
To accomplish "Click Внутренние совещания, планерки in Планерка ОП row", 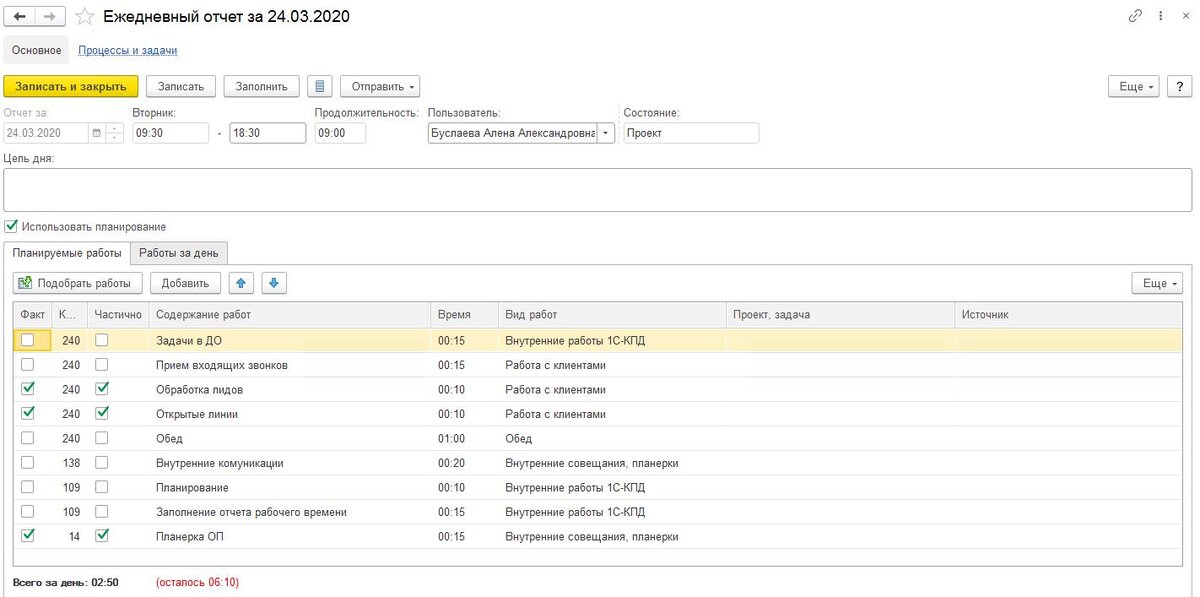I will coord(611,536).
